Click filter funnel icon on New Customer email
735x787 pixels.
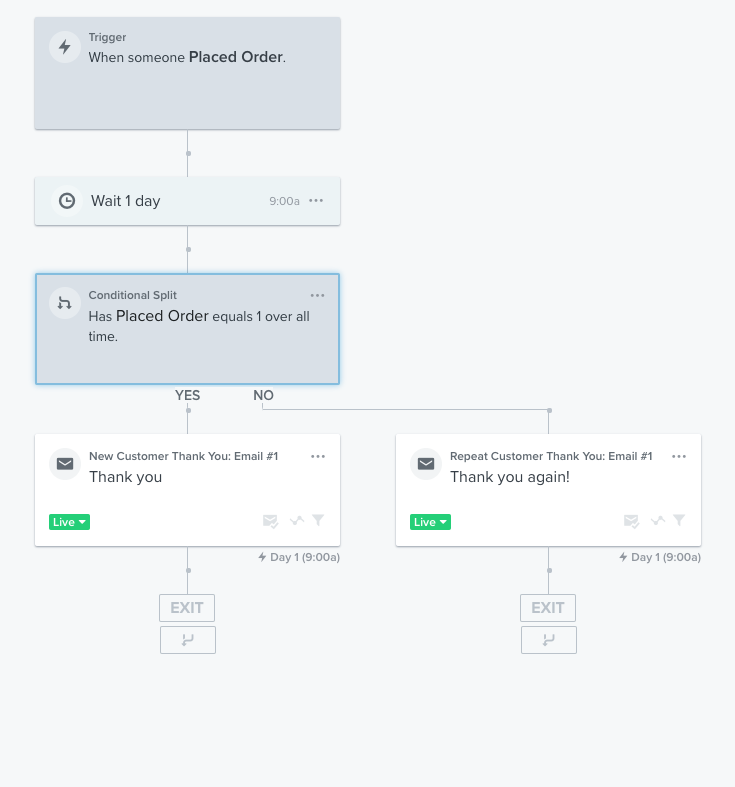(318, 520)
